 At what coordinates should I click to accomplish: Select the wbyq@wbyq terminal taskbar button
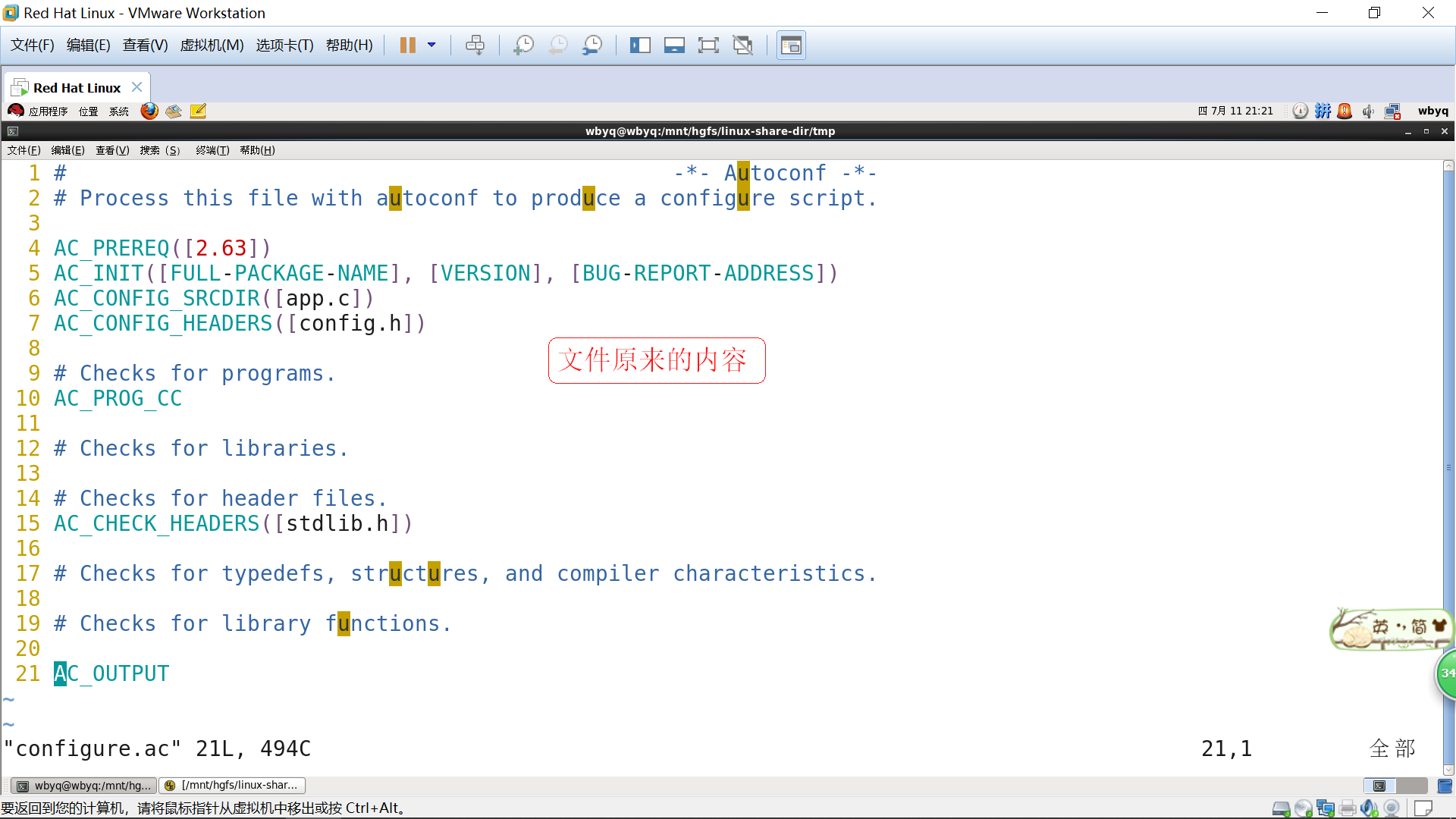(x=84, y=786)
